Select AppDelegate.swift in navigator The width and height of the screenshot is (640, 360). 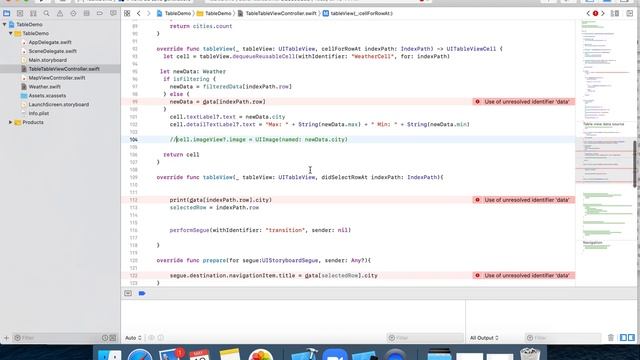click(x=50, y=42)
